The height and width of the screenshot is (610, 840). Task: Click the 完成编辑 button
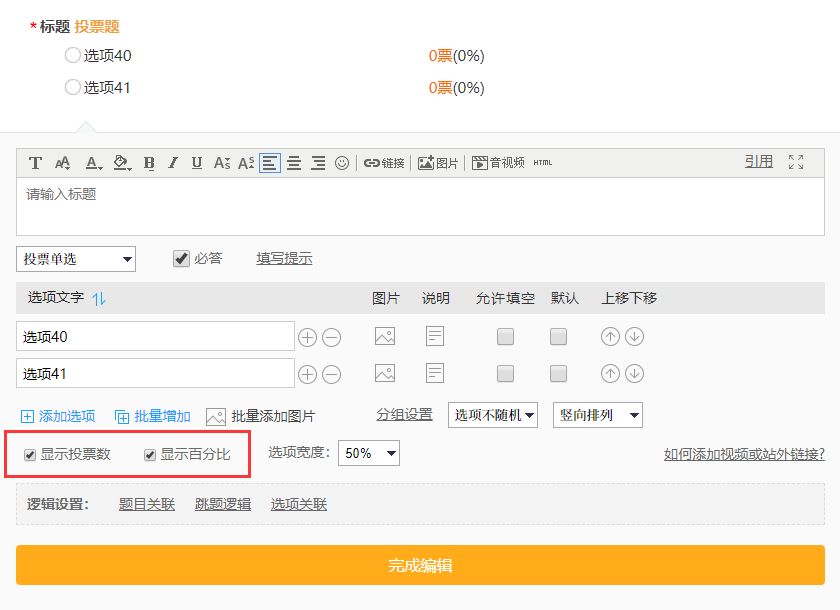420,565
